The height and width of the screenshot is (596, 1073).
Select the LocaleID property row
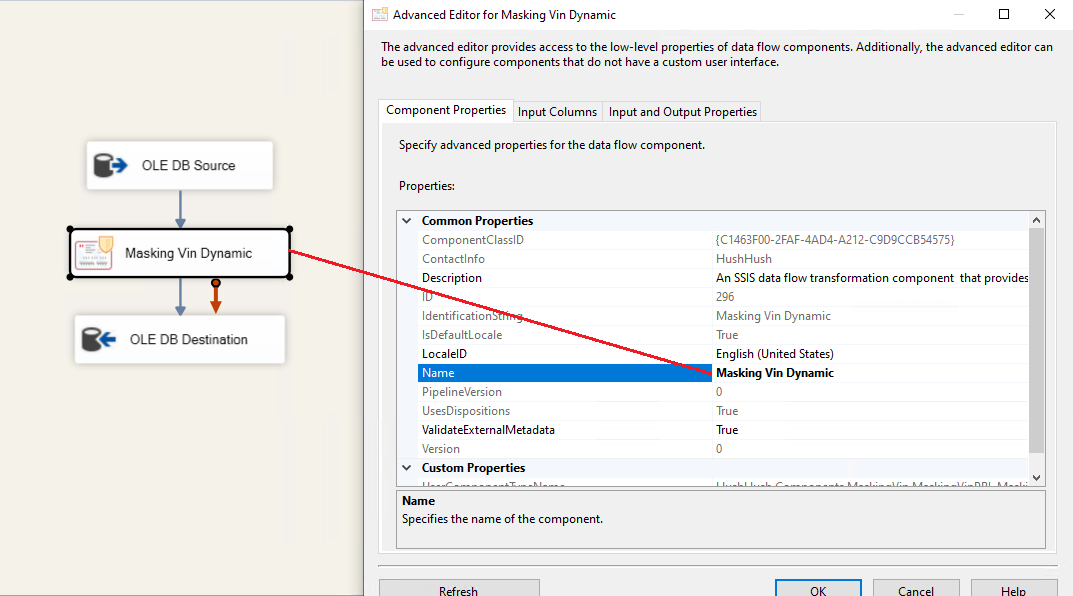click(x=444, y=354)
